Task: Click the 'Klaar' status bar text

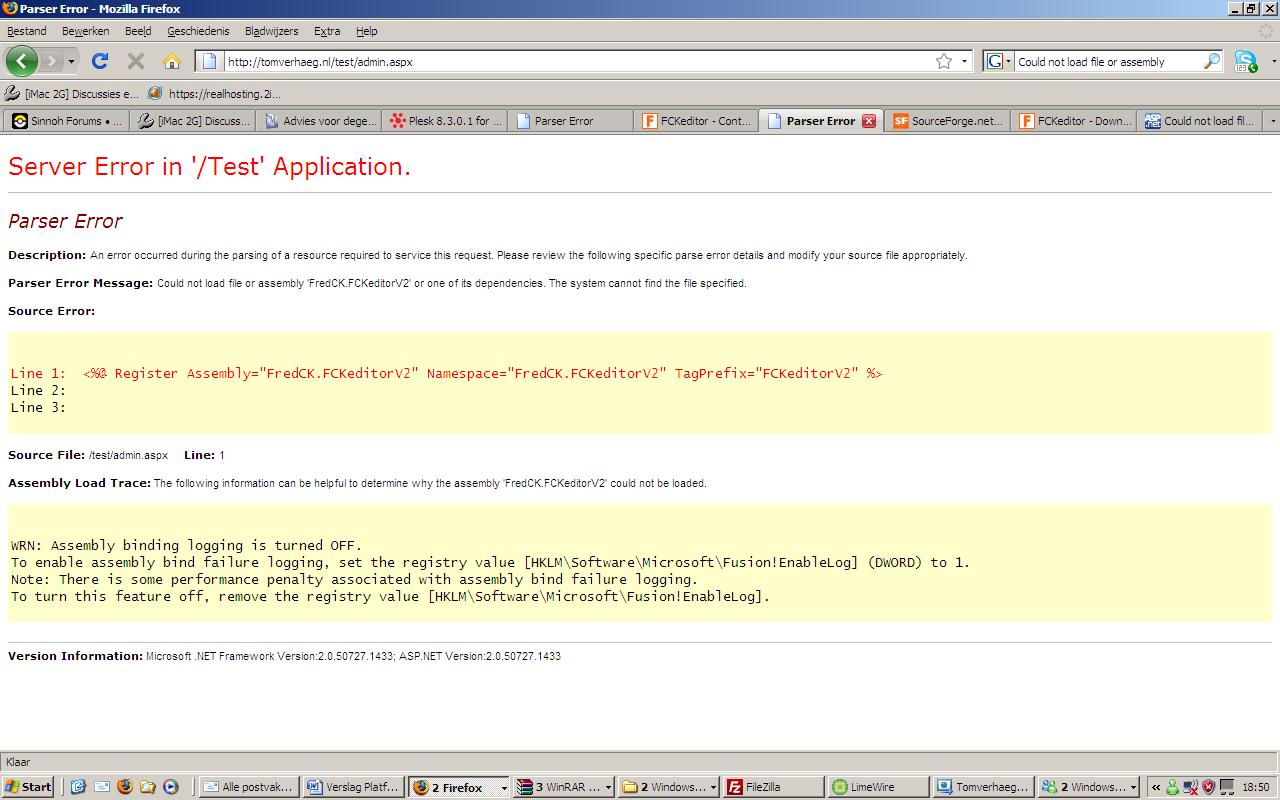Action: coord(18,761)
